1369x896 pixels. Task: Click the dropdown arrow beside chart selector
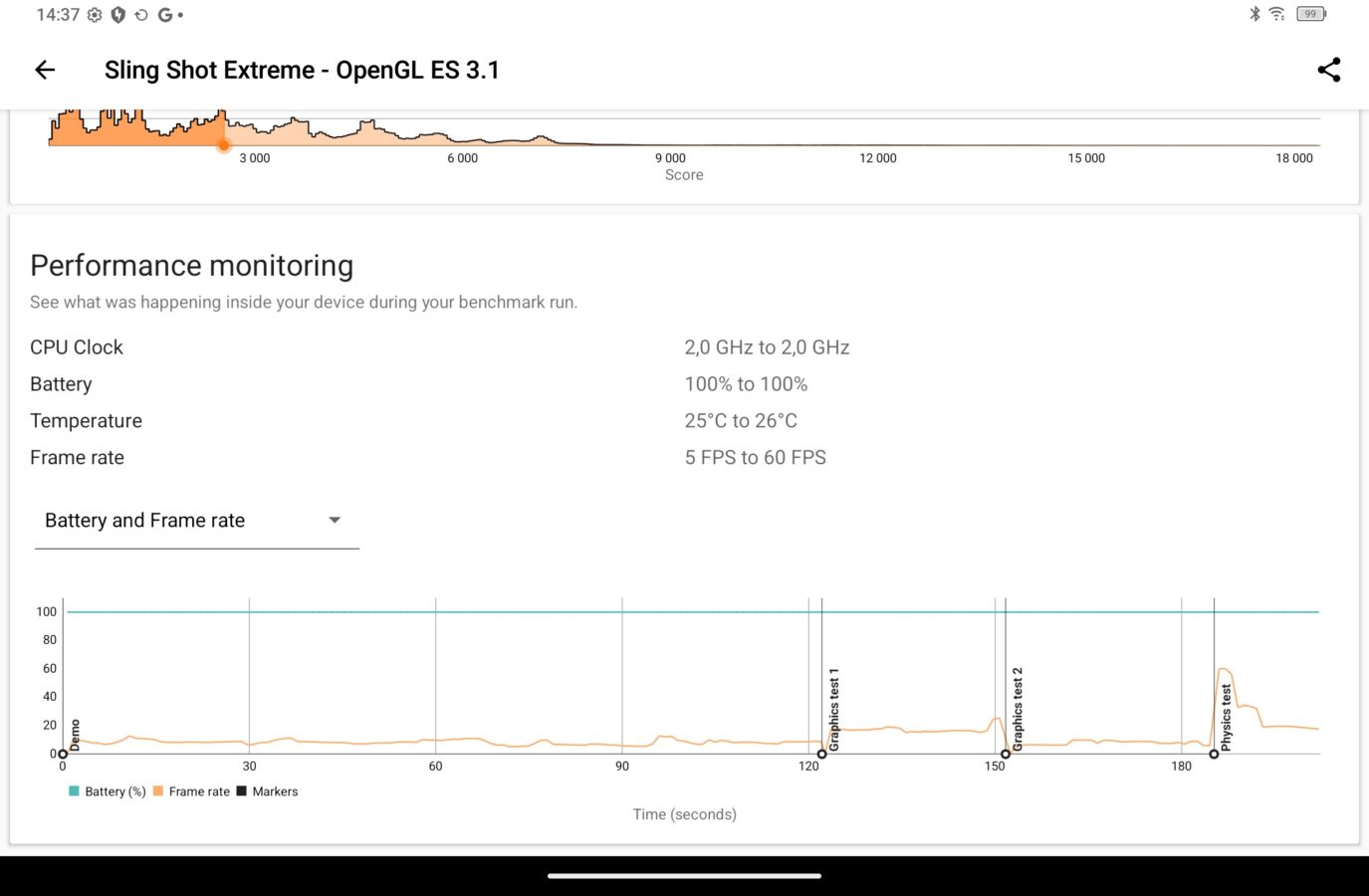[x=335, y=521]
